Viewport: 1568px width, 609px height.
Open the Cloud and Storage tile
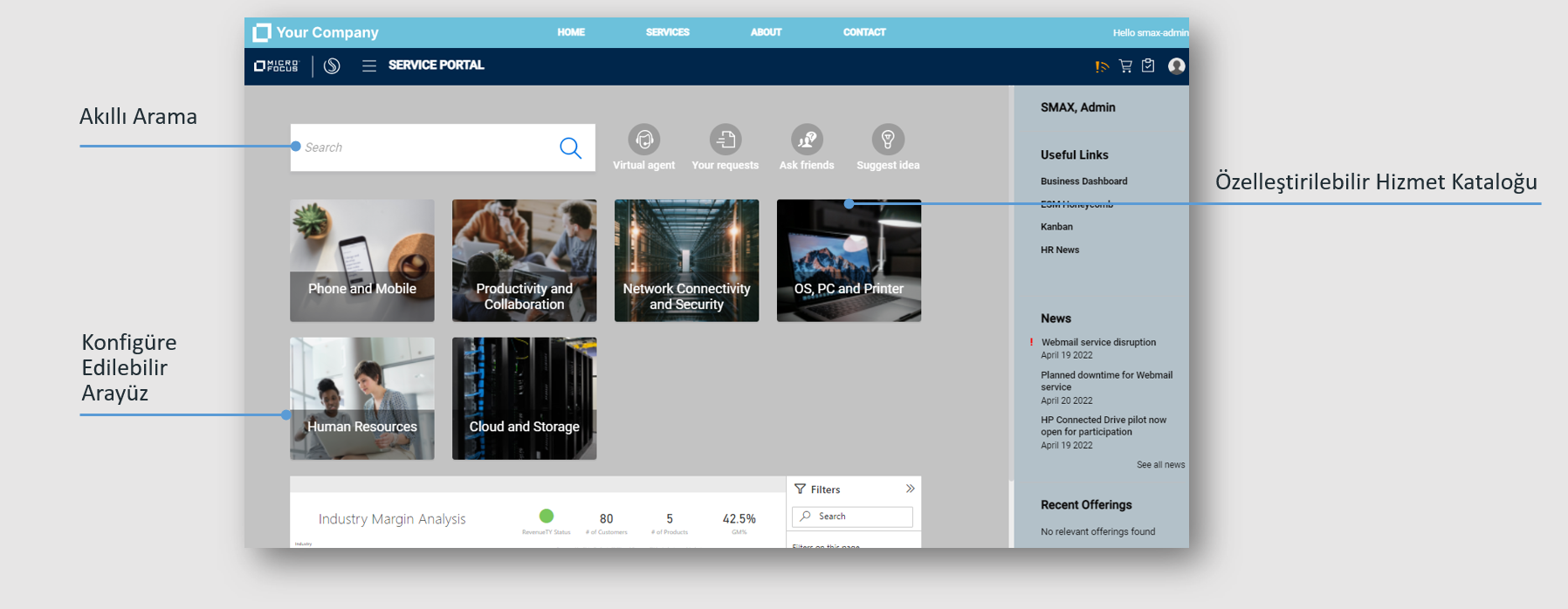(x=525, y=399)
